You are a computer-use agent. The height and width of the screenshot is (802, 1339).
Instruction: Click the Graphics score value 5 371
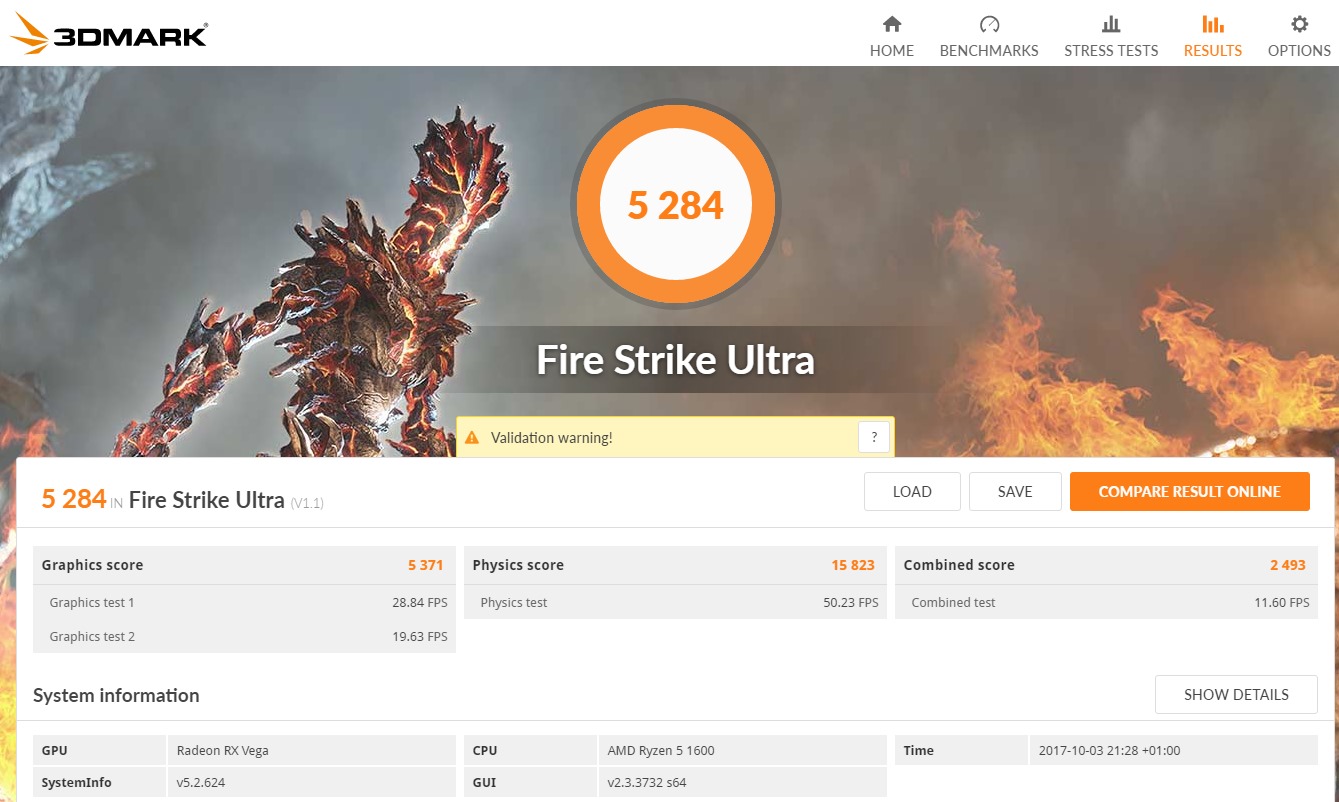(425, 565)
